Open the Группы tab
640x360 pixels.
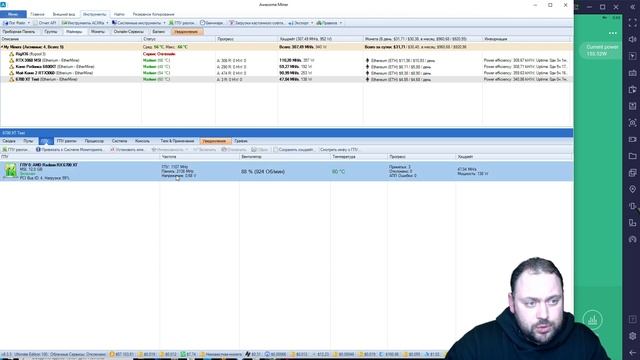pos(51,31)
